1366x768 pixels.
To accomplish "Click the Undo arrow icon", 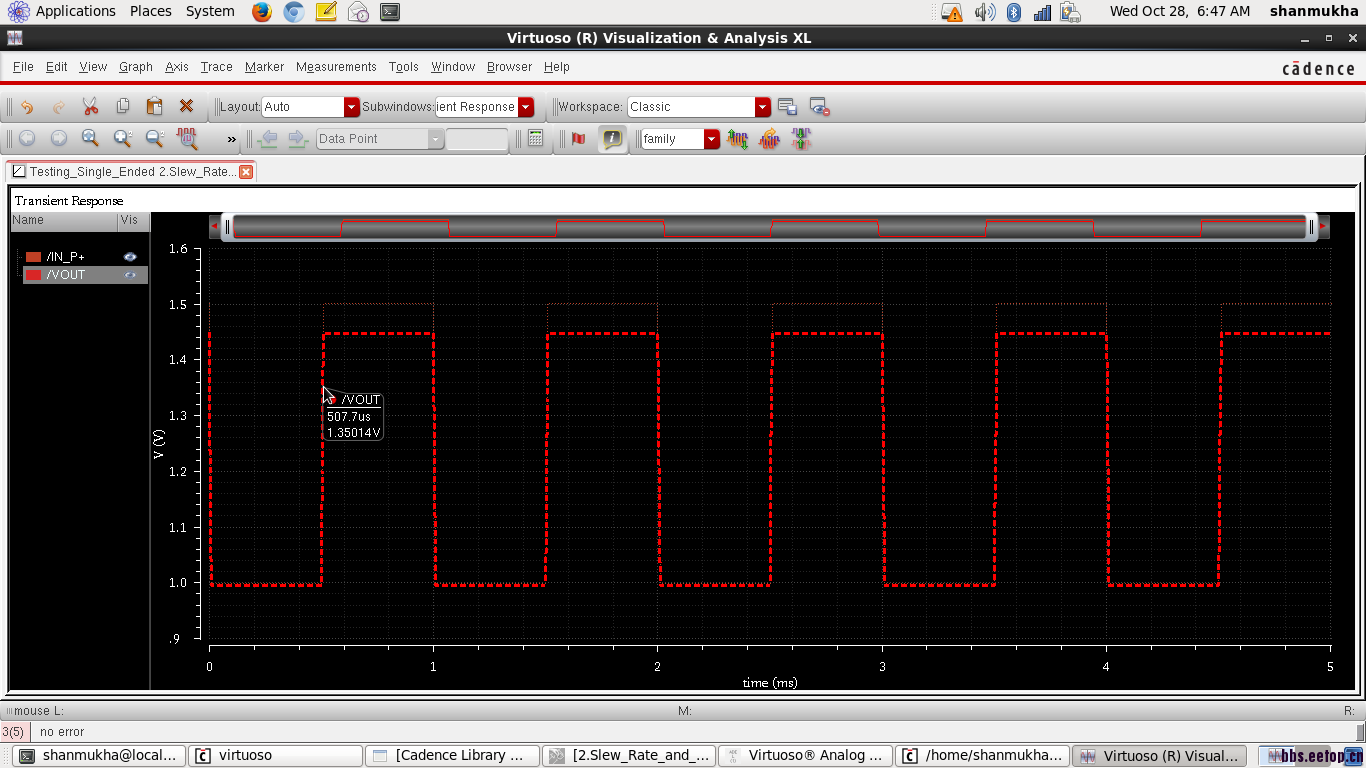I will coord(27,107).
